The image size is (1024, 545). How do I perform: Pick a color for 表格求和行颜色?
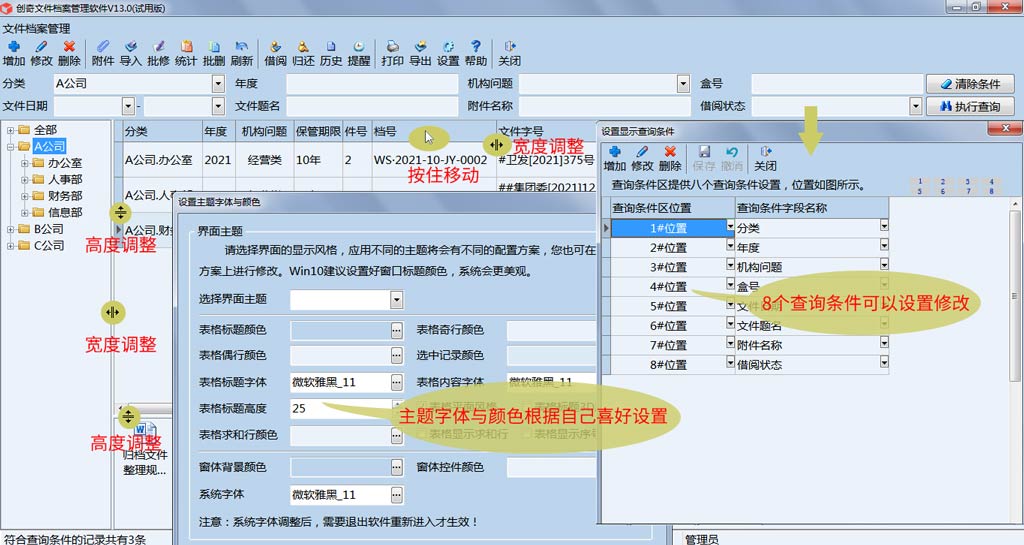(396, 435)
